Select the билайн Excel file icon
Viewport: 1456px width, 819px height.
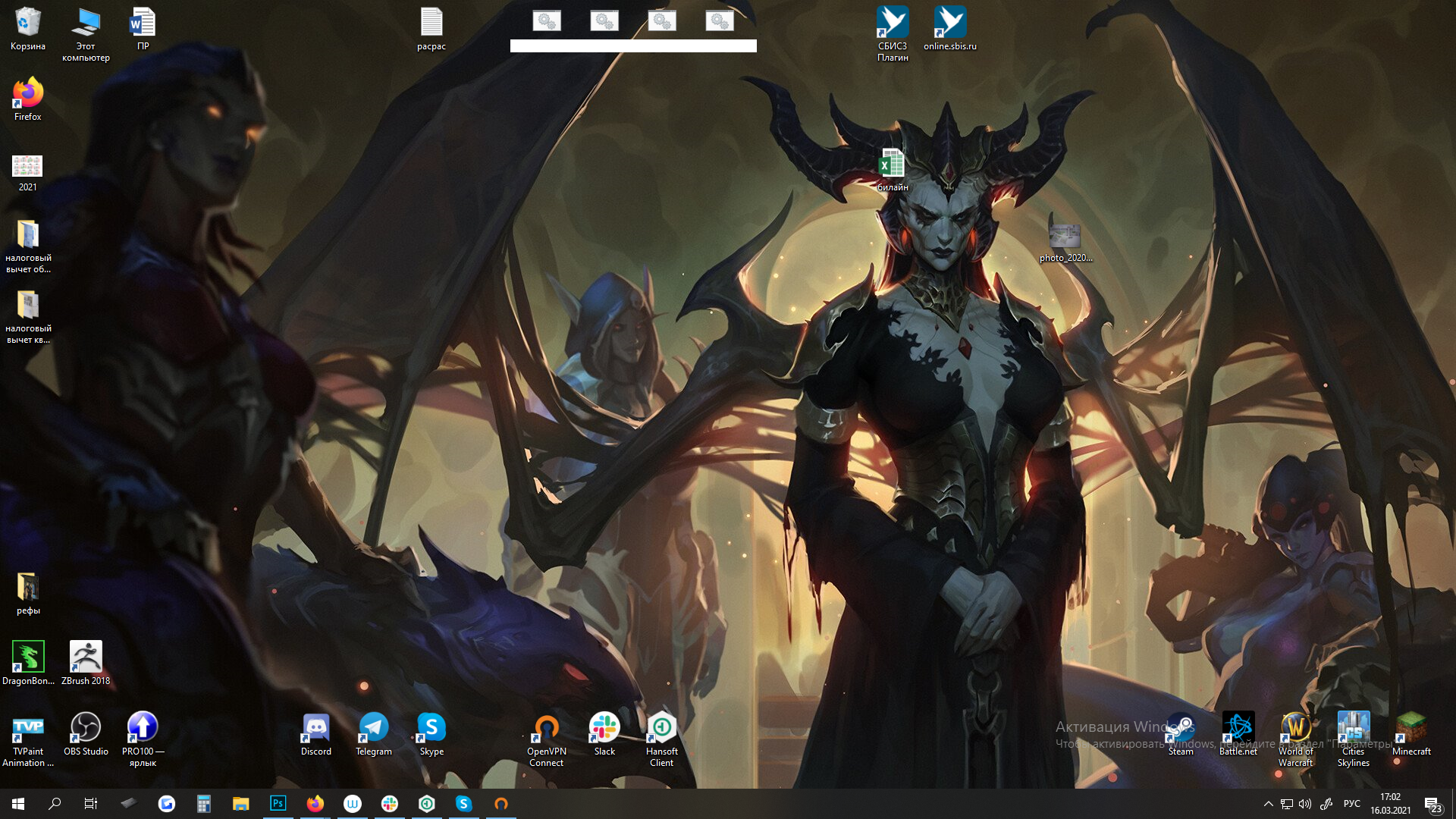click(893, 170)
